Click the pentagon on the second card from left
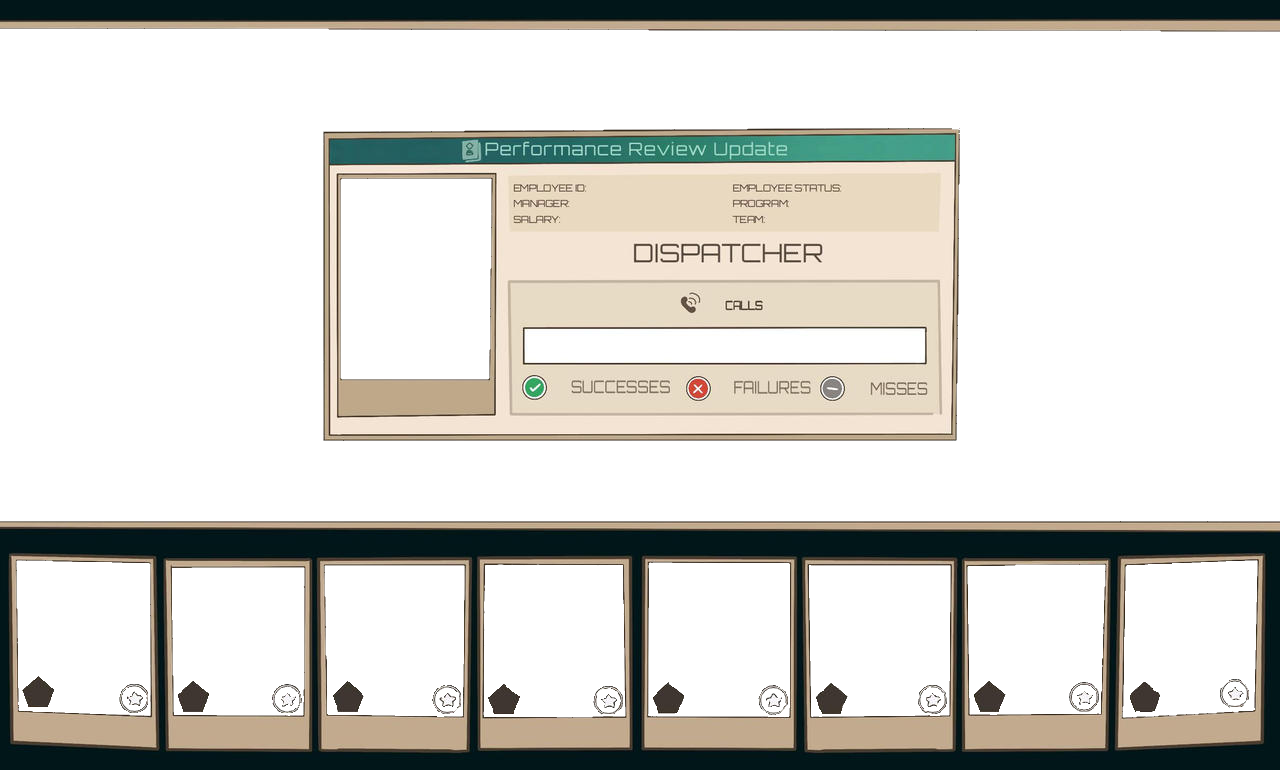The image size is (1280, 770). point(193,697)
